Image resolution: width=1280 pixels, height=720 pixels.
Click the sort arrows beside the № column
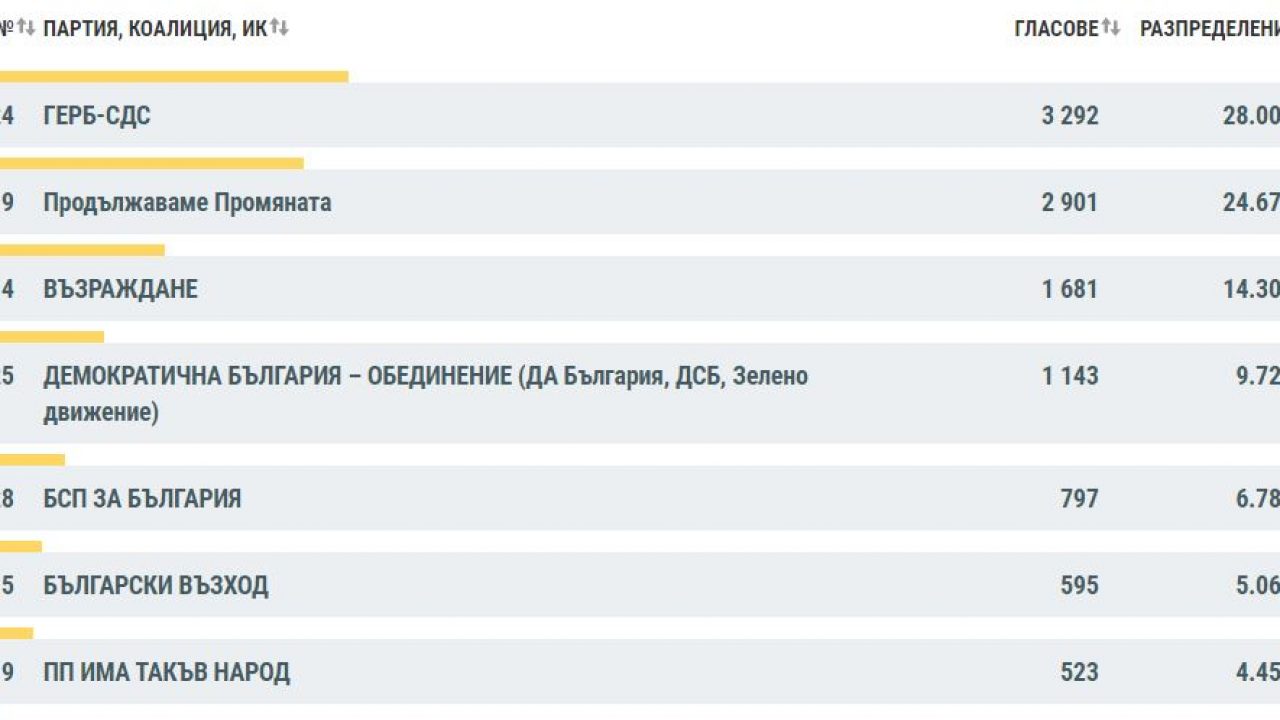26,29
